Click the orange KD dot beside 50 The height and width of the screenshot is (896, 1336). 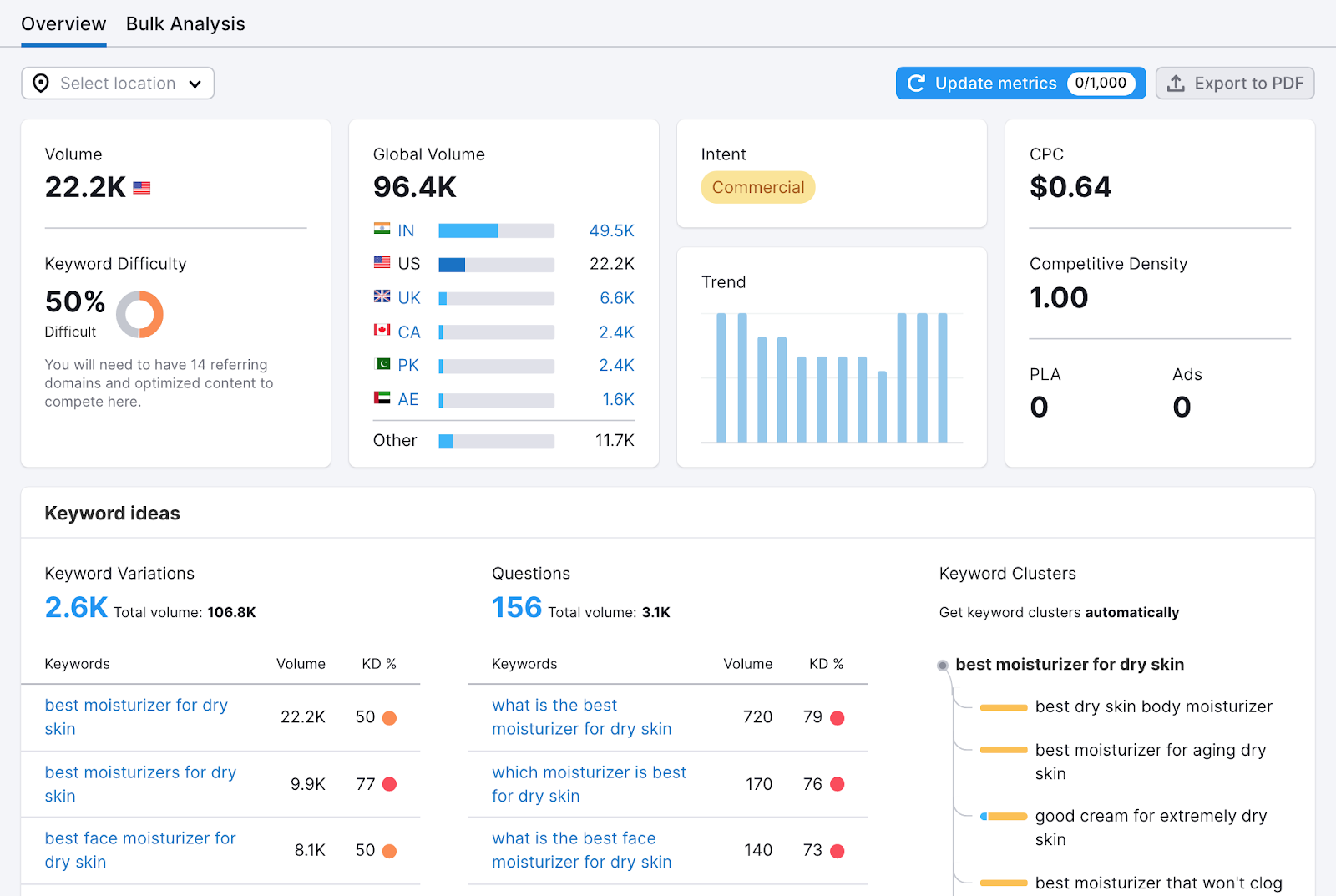tap(389, 717)
